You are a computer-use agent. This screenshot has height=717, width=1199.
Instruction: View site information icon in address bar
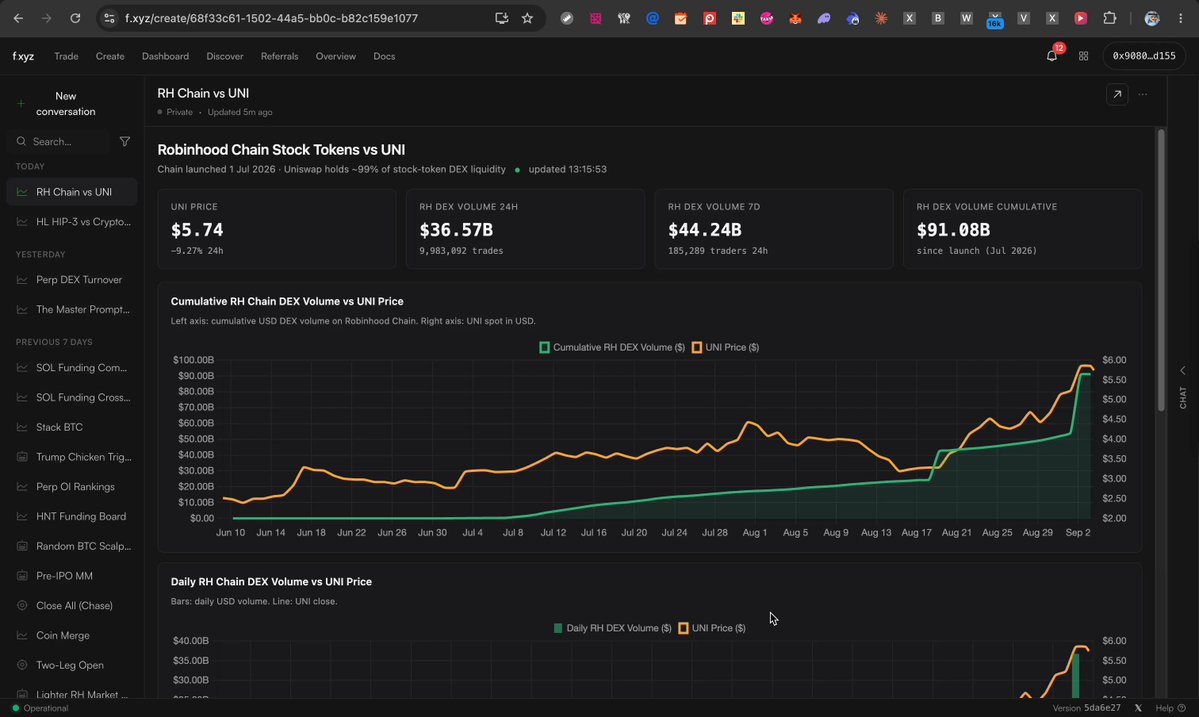pyautogui.click(x=109, y=18)
